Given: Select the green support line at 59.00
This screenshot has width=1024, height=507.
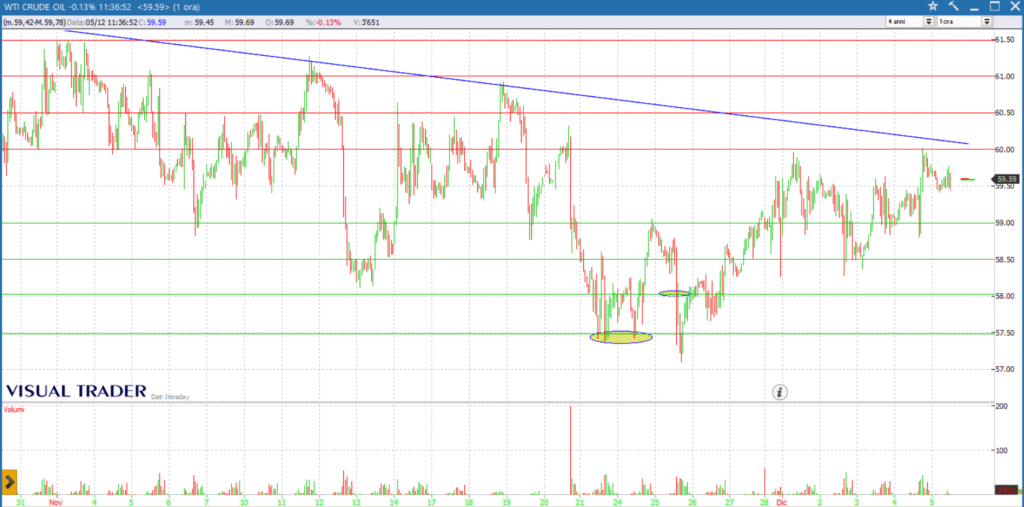Looking at the screenshot, I should coord(496,223).
